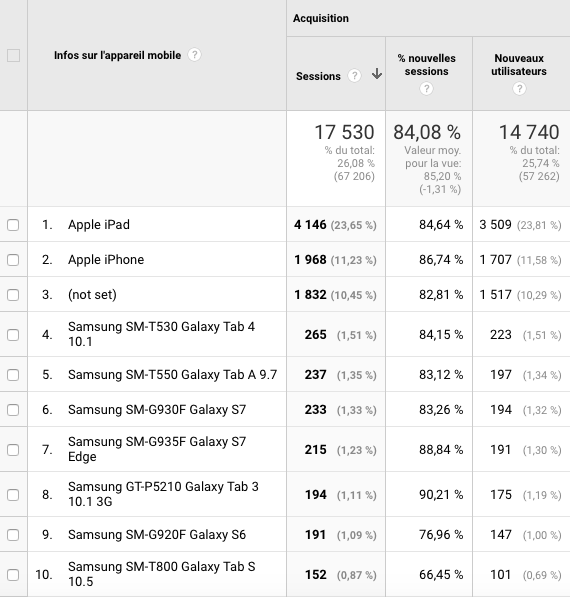The width and height of the screenshot is (570, 597).
Task: Click 76,96 % new sessions cell
Action: pyautogui.click(x=441, y=535)
